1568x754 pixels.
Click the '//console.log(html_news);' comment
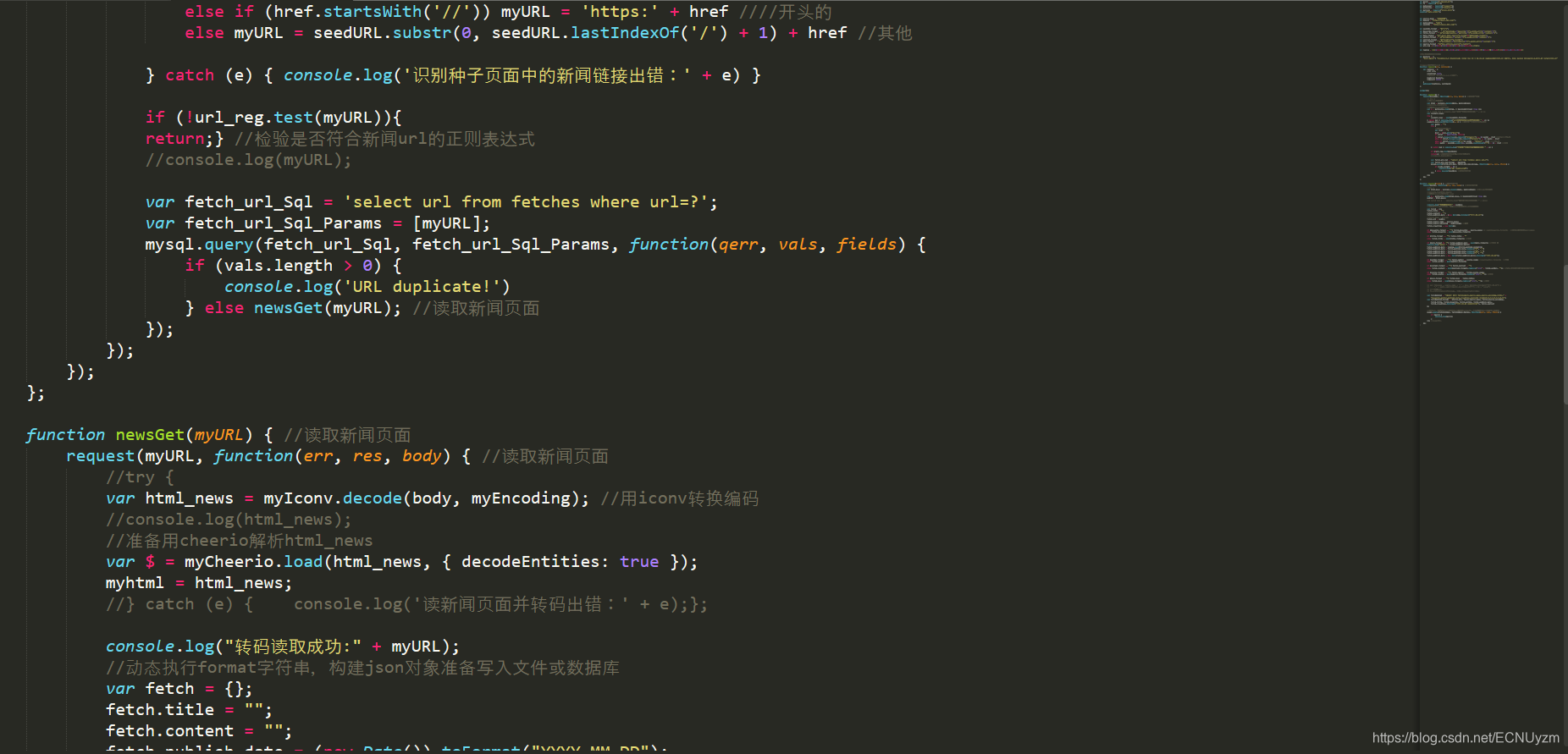pyautogui.click(x=229, y=520)
